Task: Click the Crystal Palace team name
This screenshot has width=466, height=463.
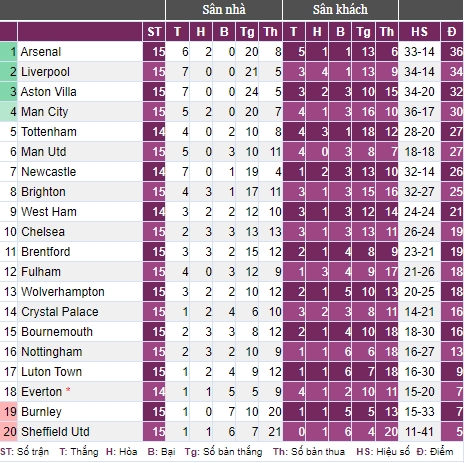Action: point(60,312)
